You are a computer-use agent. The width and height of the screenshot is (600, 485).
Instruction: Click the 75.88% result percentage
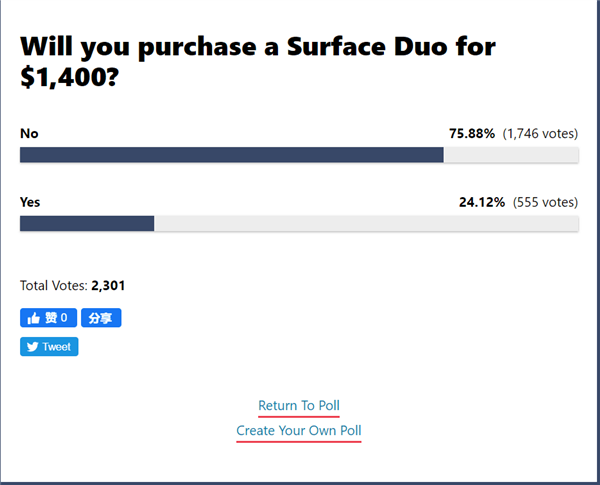point(472,133)
